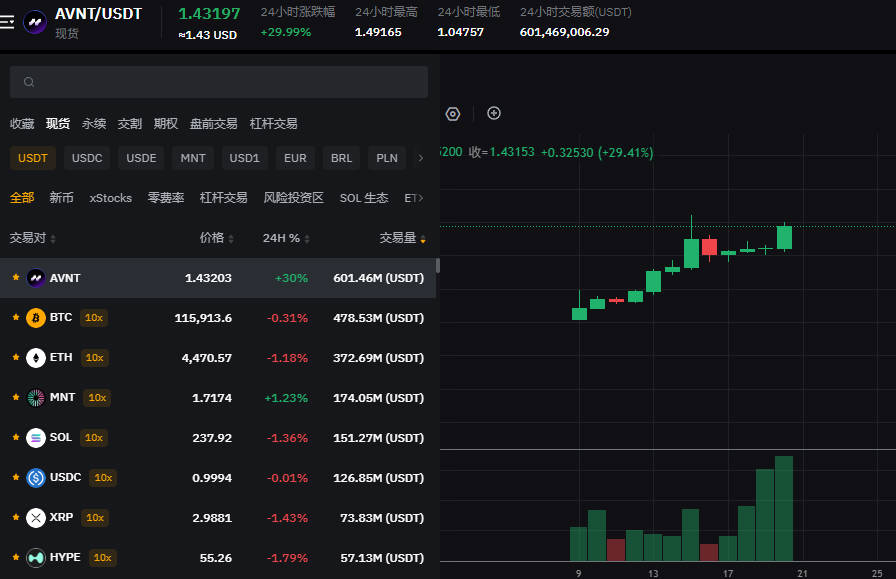The width and height of the screenshot is (896, 579).
Task: Select MNT quote currency button
Action: click(193, 158)
